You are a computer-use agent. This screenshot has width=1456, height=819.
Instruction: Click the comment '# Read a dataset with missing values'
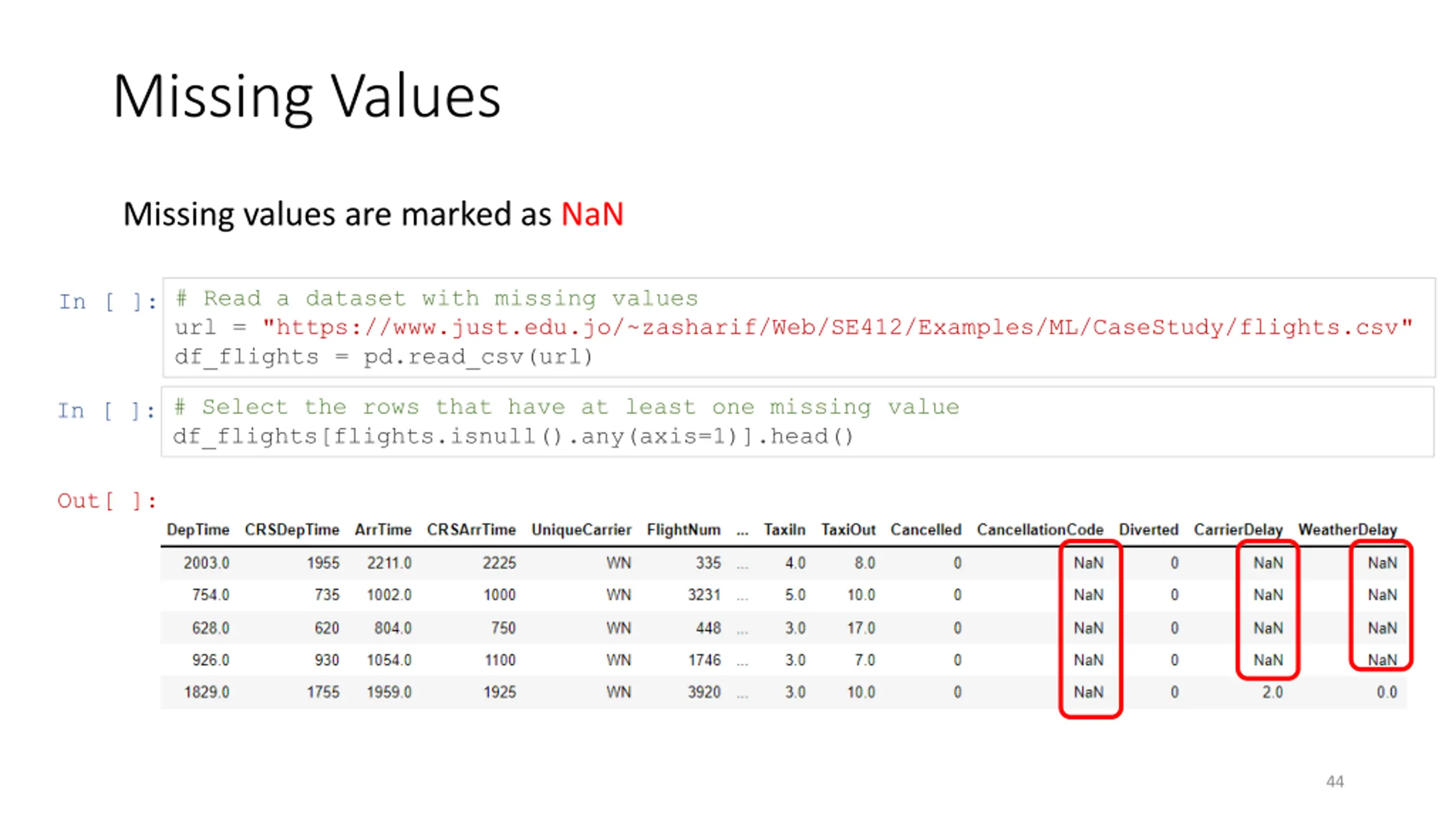436,298
